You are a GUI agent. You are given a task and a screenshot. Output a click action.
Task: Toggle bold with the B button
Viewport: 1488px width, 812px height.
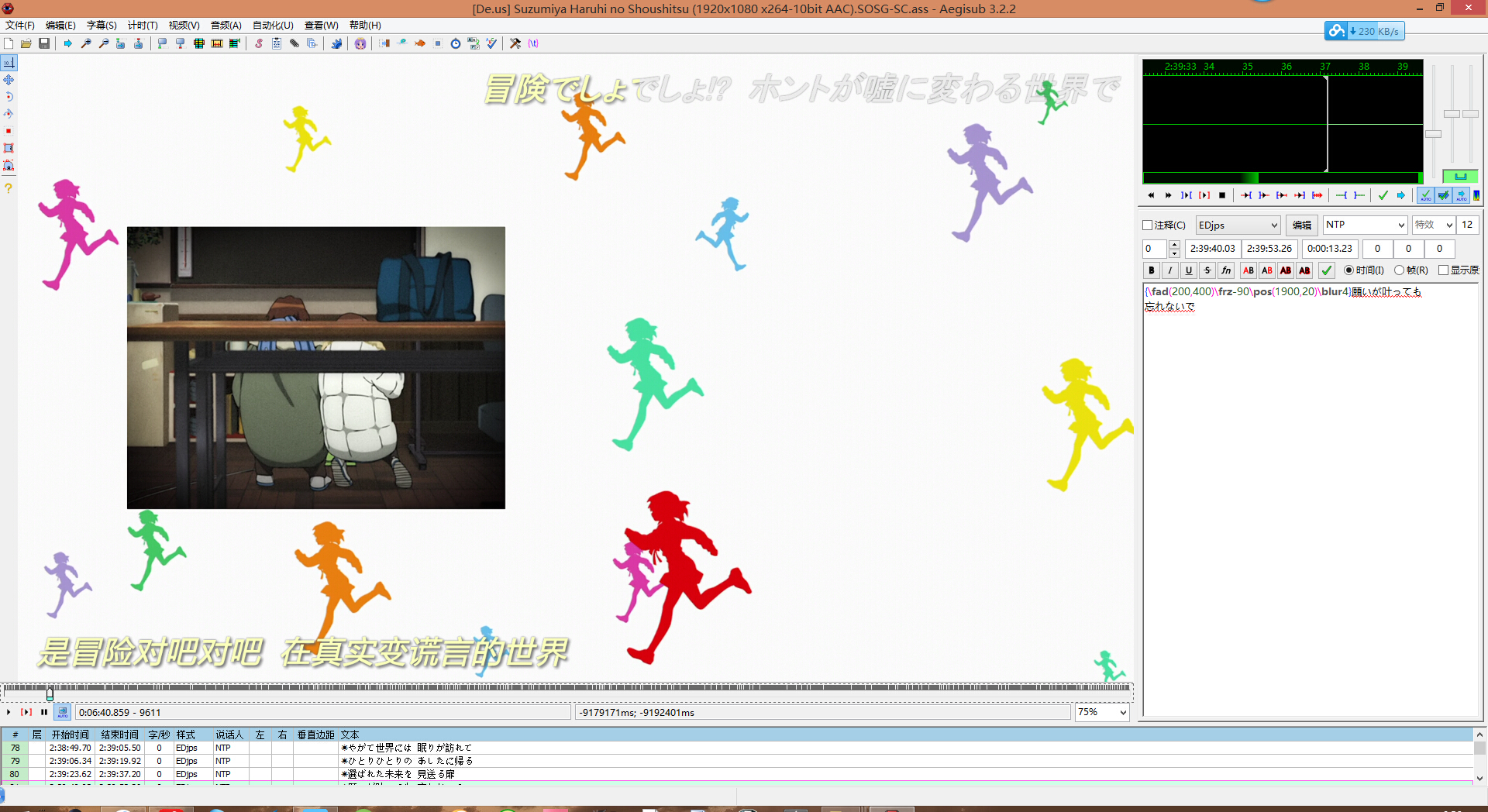[x=1152, y=270]
